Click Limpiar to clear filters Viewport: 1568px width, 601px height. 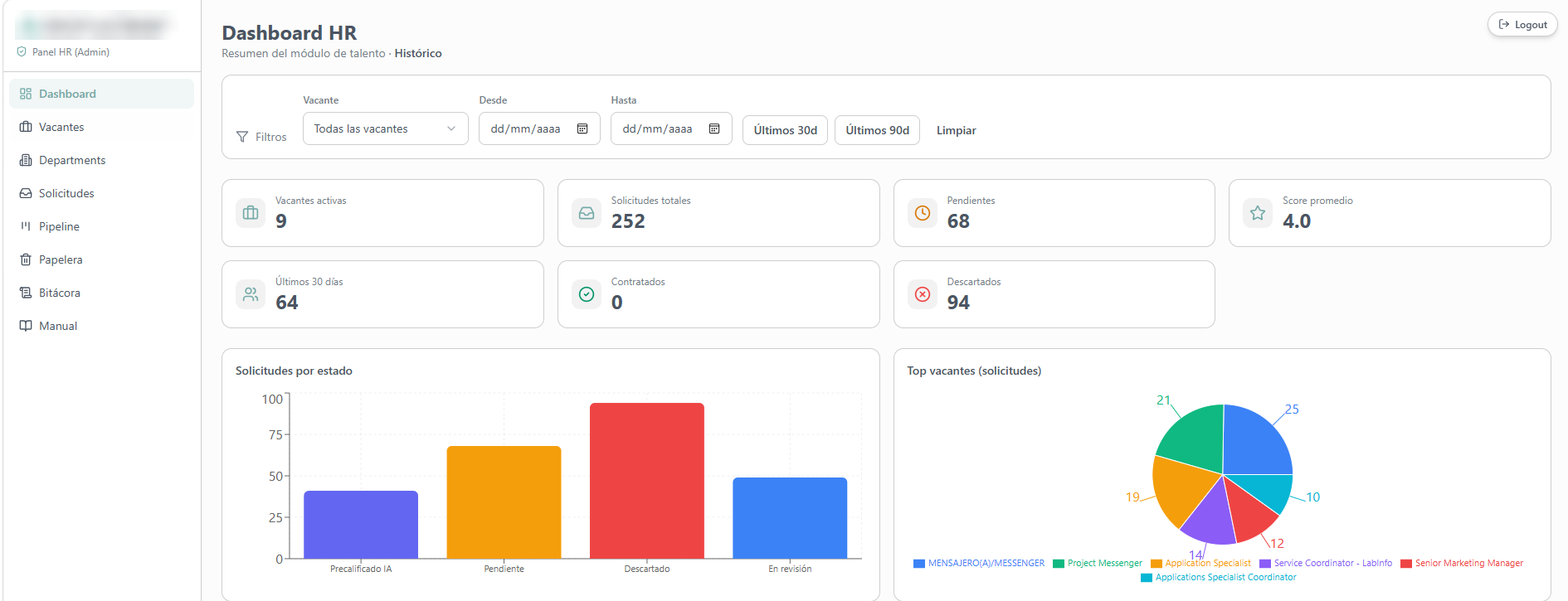tap(956, 130)
